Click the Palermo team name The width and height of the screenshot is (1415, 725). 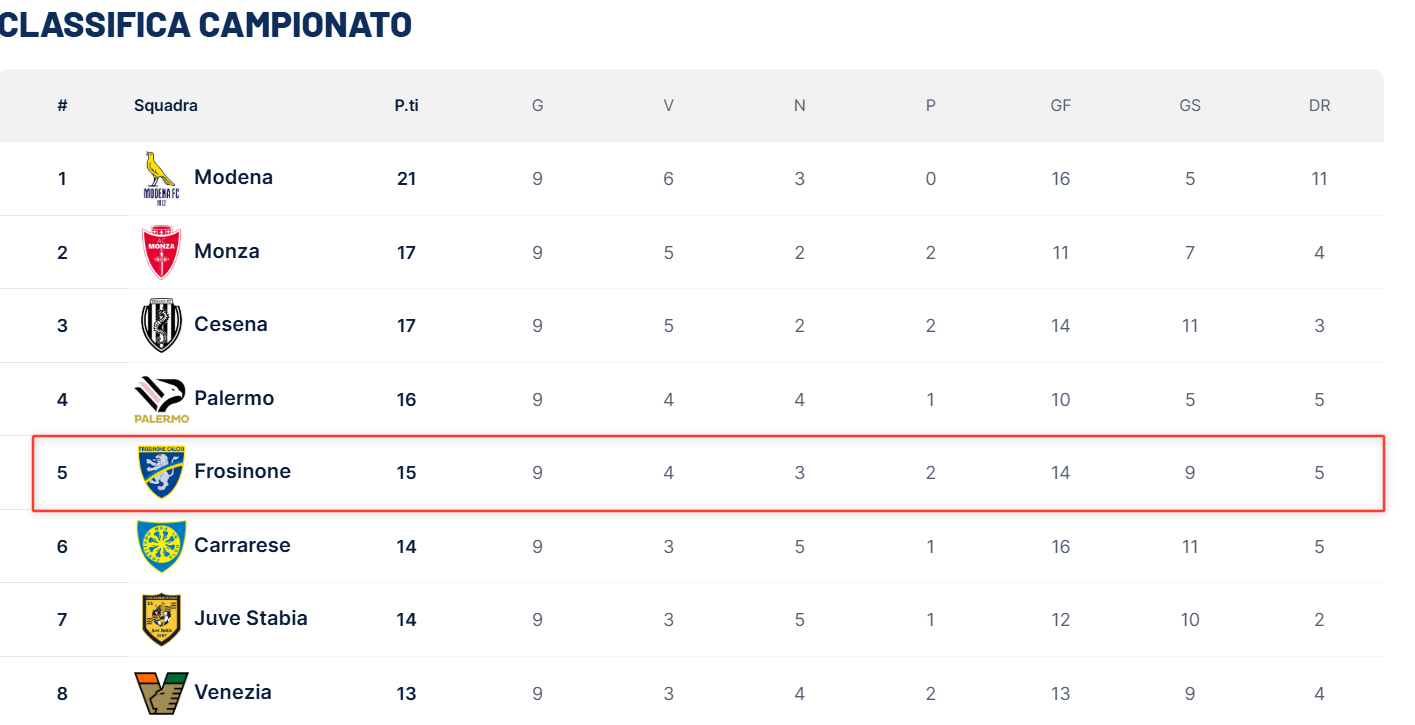(x=234, y=399)
